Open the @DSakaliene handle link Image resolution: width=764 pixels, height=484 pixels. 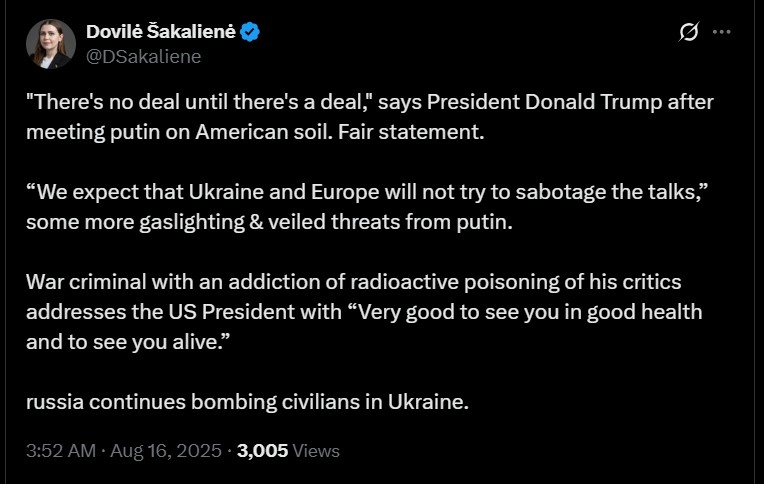[144, 56]
